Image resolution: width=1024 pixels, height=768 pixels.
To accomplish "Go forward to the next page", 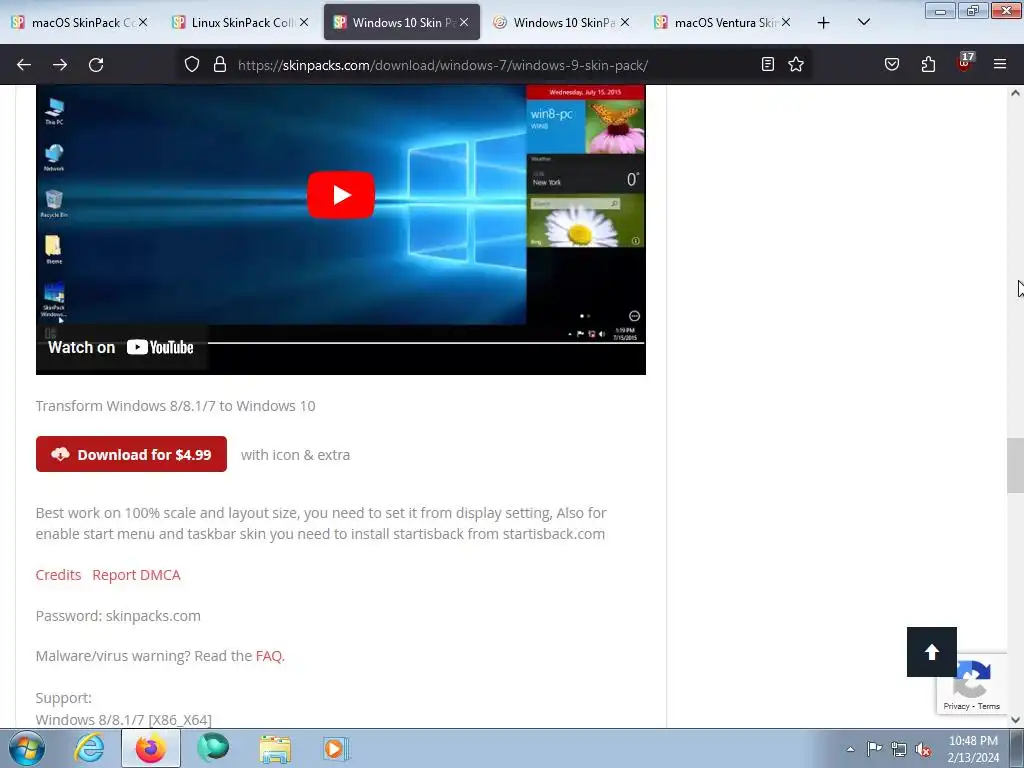I will [60, 65].
